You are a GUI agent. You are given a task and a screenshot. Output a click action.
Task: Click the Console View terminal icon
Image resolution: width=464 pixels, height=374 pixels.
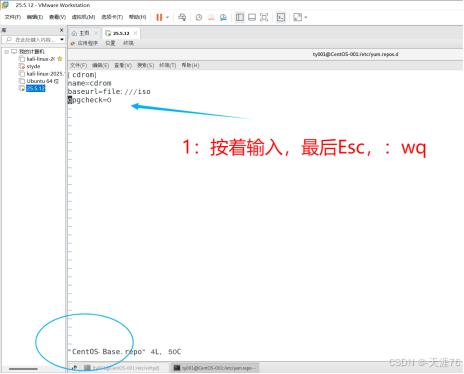(x=281, y=17)
